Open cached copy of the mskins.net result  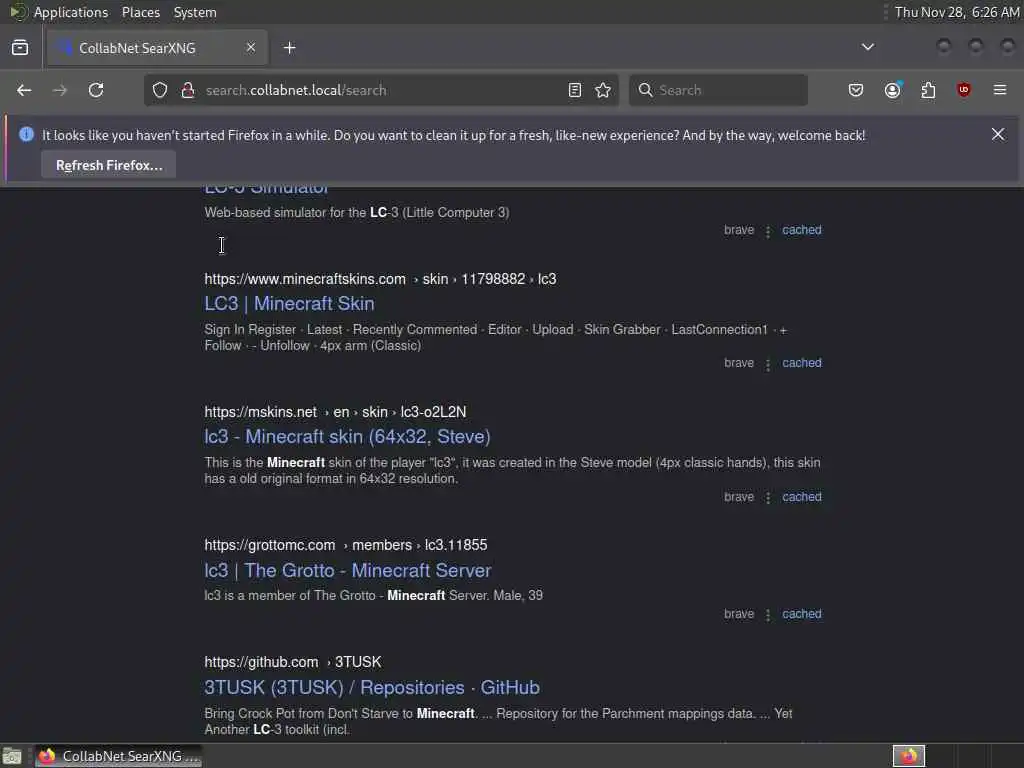(x=802, y=497)
